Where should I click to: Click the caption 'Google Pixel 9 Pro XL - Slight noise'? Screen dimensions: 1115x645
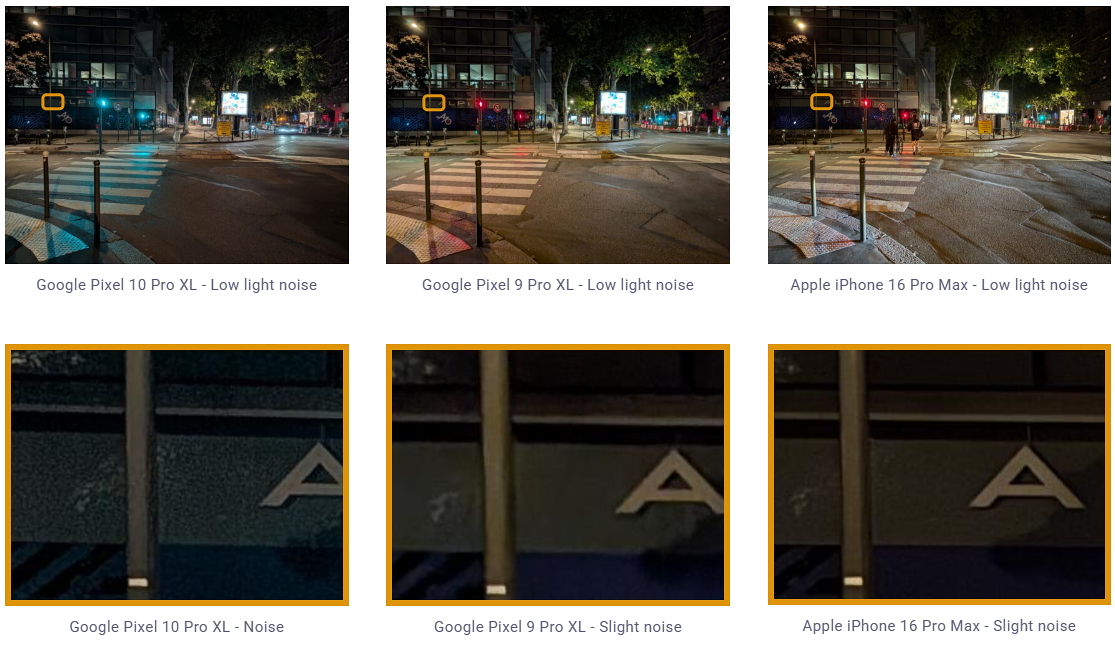(558, 627)
